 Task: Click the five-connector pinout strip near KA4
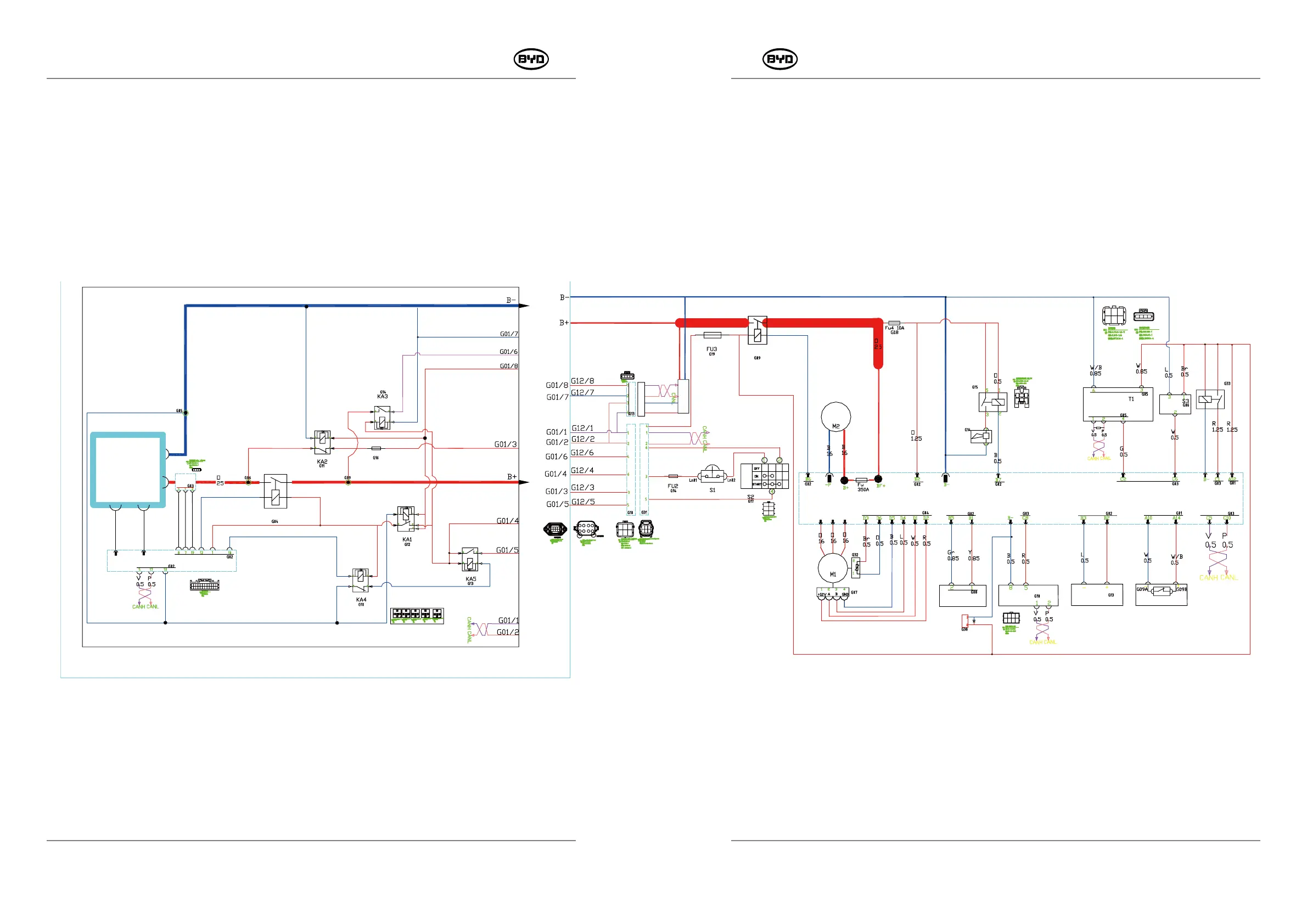click(417, 616)
